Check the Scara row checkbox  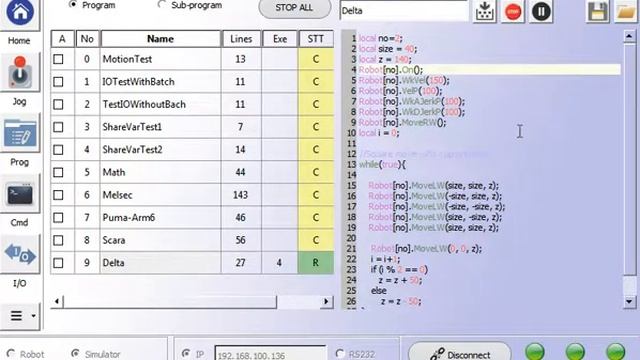click(x=58, y=240)
